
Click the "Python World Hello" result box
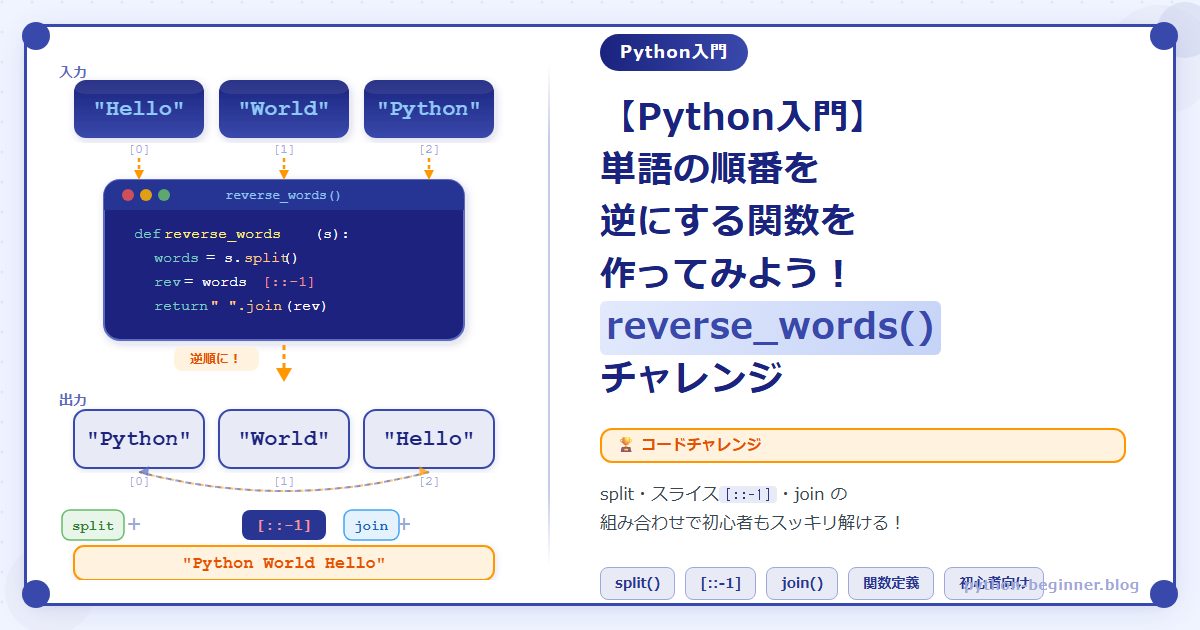[284, 563]
